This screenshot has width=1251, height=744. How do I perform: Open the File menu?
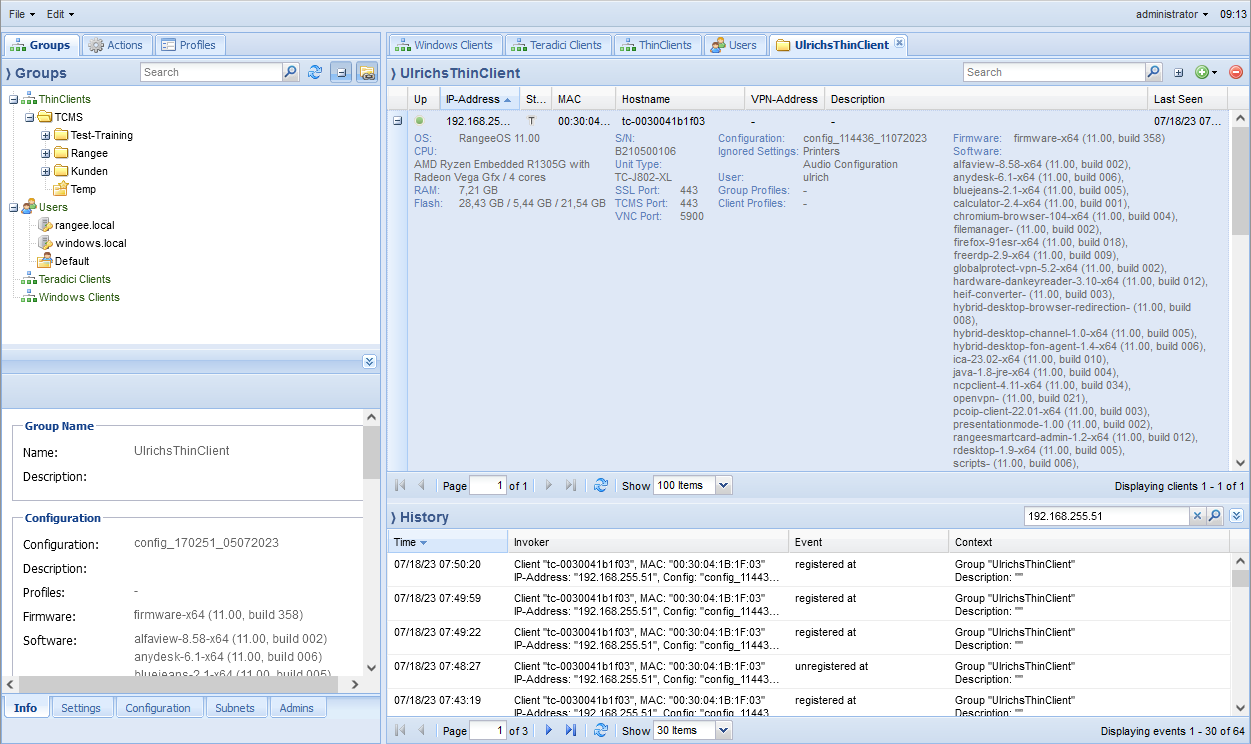click(x=21, y=15)
